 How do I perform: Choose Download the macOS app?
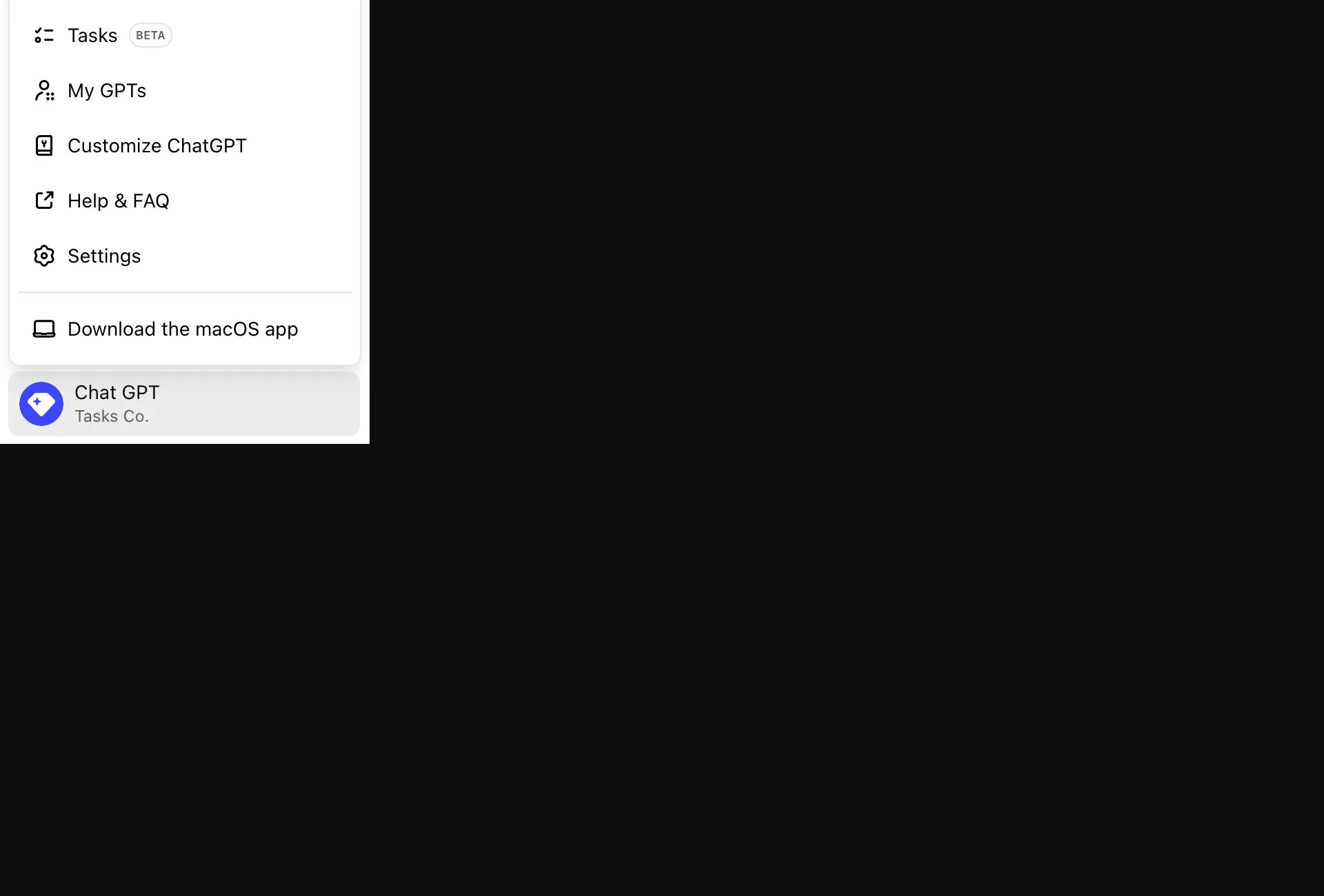click(x=185, y=329)
